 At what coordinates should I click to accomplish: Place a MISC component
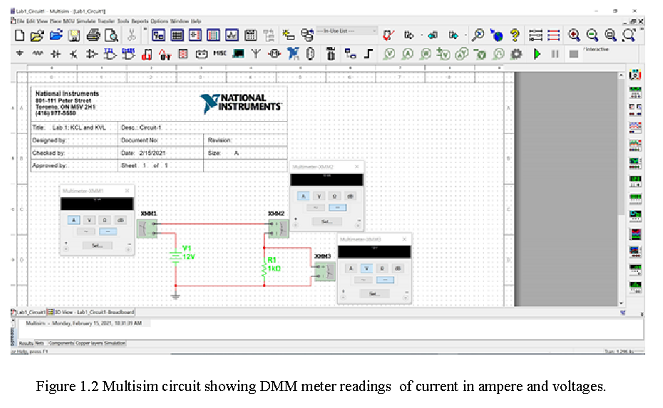(x=219, y=53)
